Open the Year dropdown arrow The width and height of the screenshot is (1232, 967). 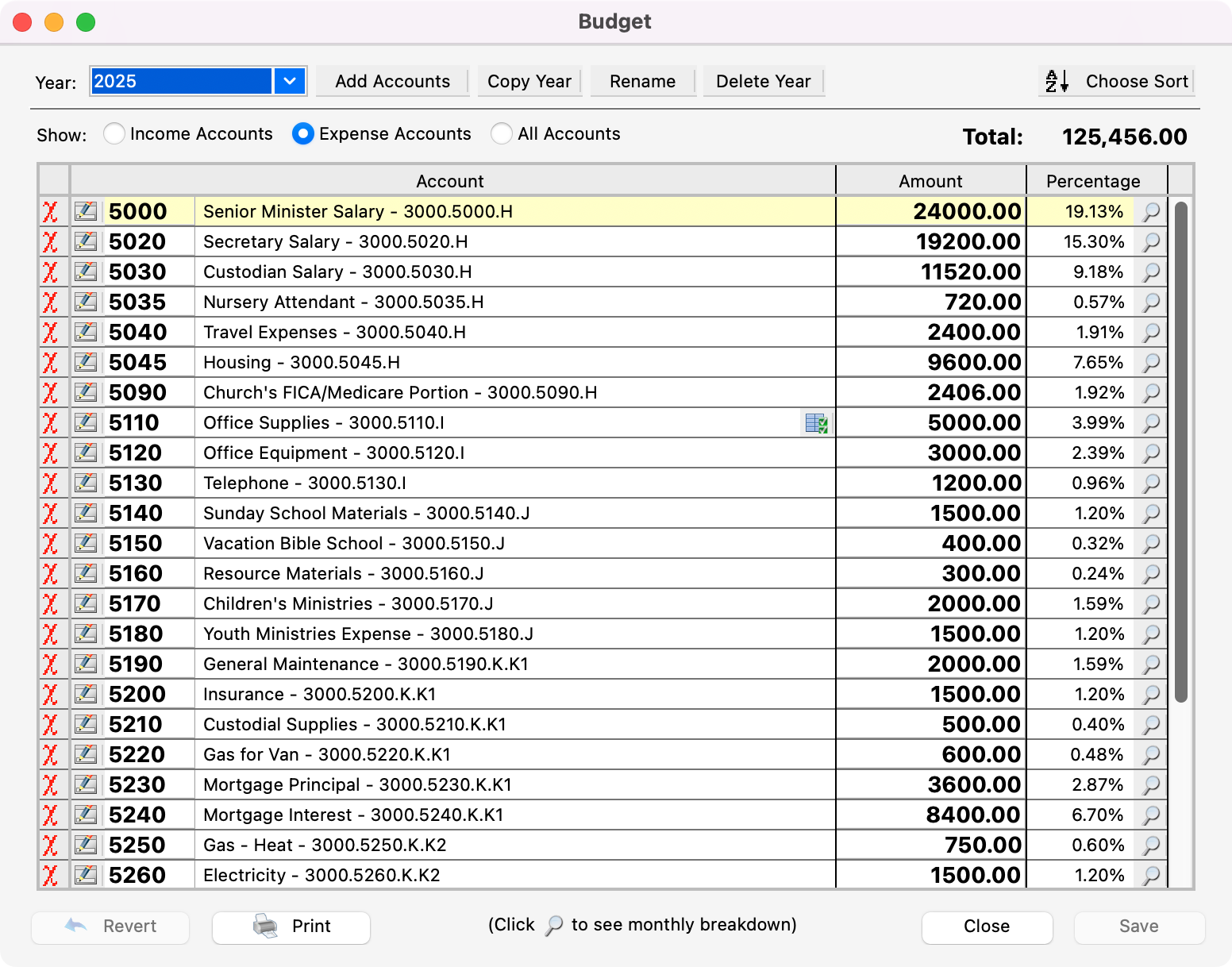[x=290, y=81]
